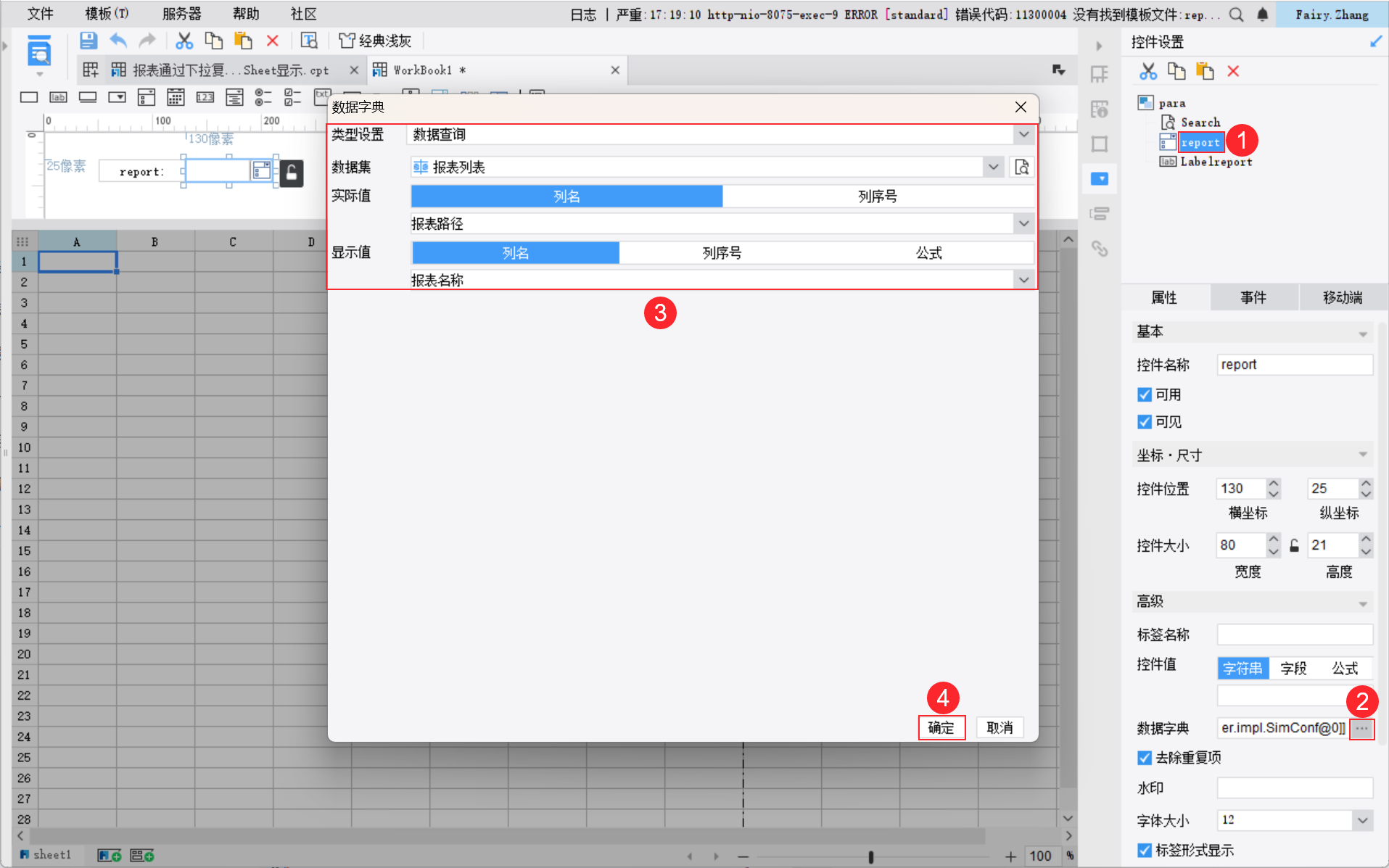Screen dimensions: 1389x868
Task: Toggle the 去除重复项 checkbox
Action: point(1145,758)
